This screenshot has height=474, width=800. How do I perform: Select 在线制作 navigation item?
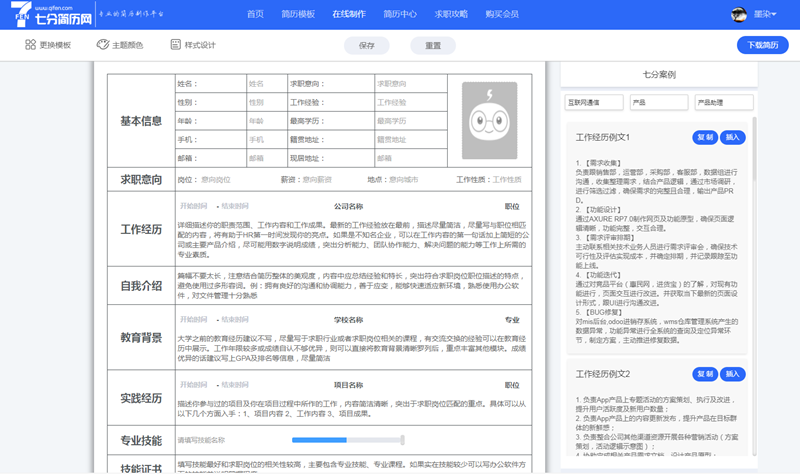(349, 14)
